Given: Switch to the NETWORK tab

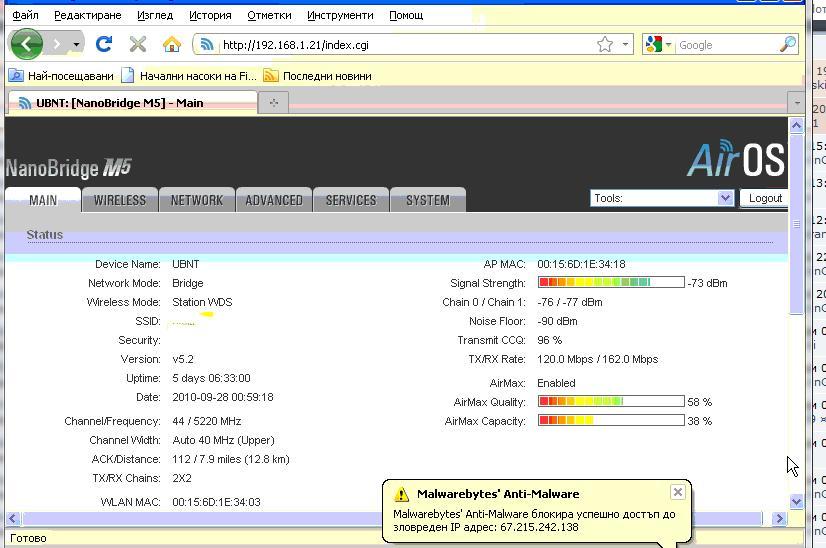Looking at the screenshot, I should pyautogui.click(x=196, y=200).
